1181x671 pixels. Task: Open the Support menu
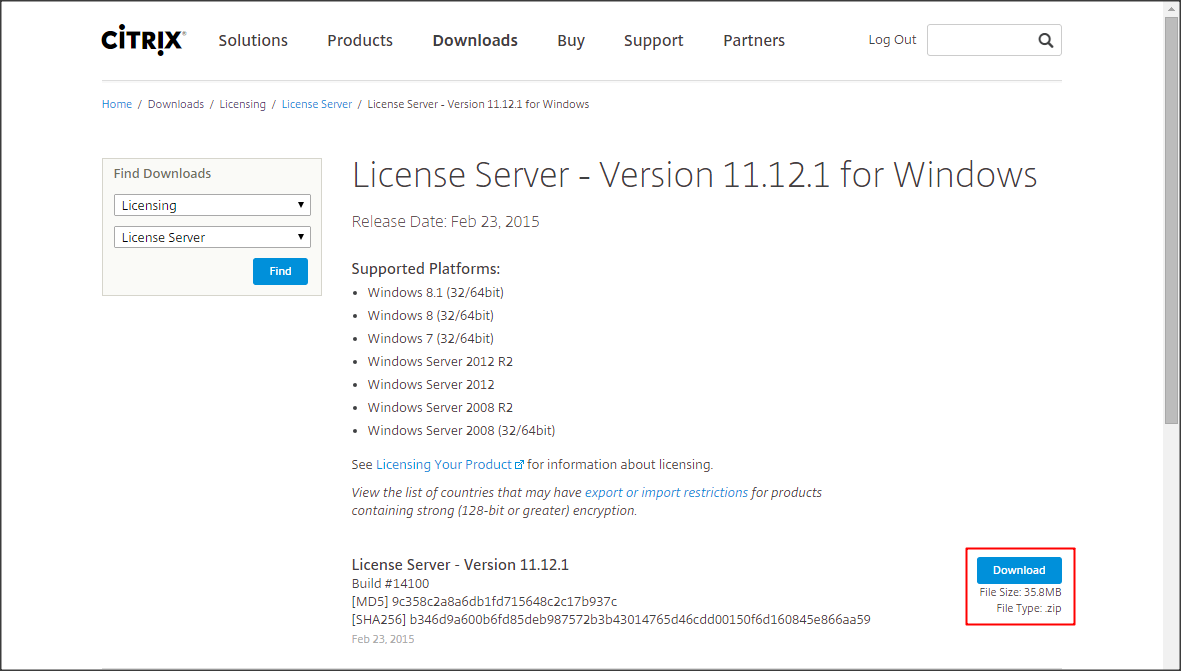(x=653, y=40)
